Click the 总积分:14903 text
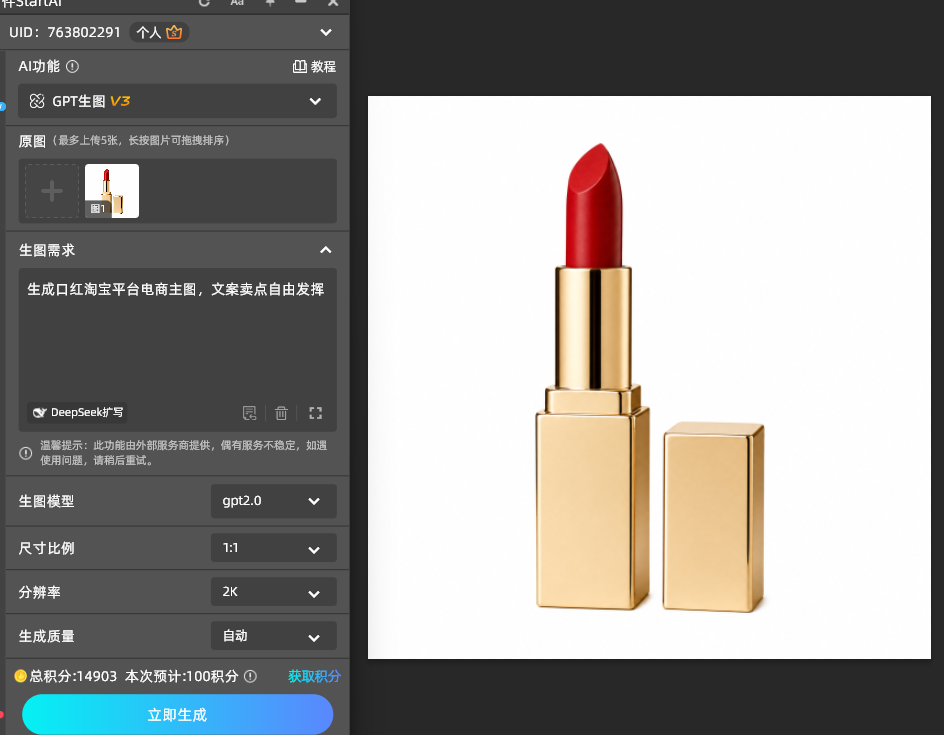 [73, 677]
